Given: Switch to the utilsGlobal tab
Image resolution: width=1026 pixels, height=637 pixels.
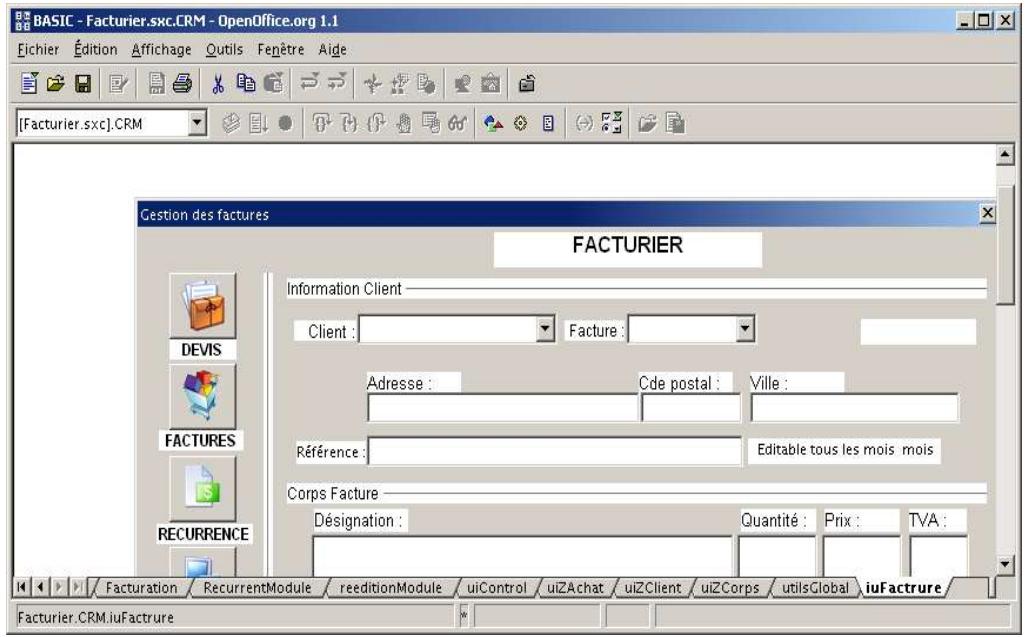Looking at the screenshot, I should (815, 588).
